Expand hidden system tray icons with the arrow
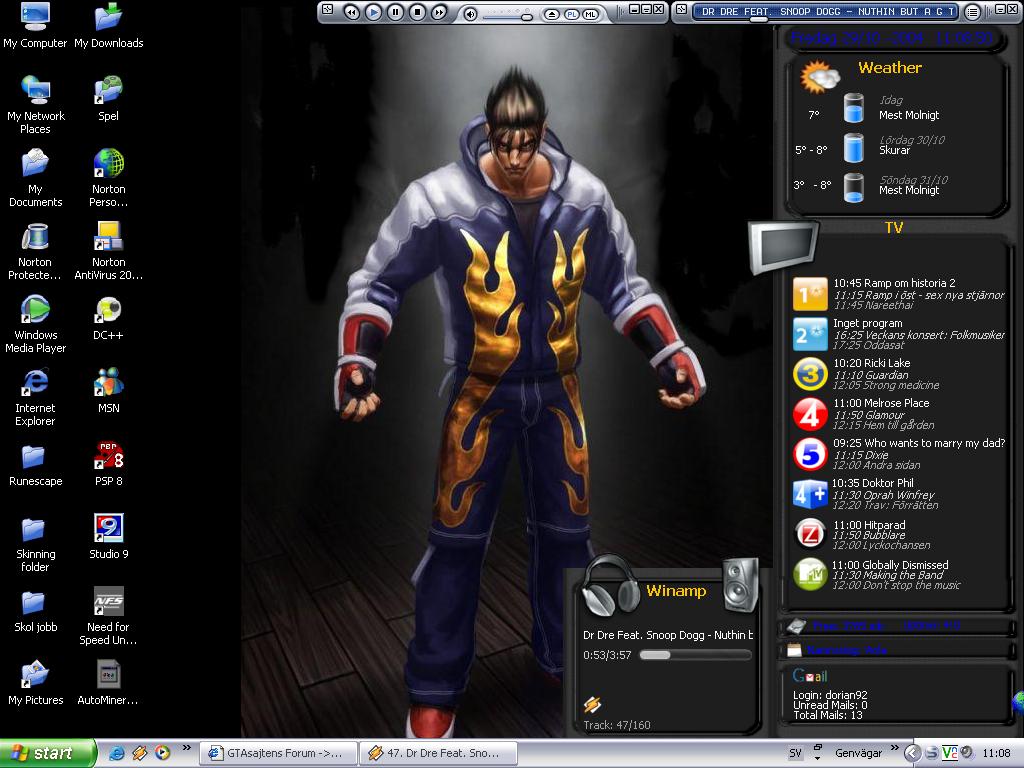 [x=912, y=753]
